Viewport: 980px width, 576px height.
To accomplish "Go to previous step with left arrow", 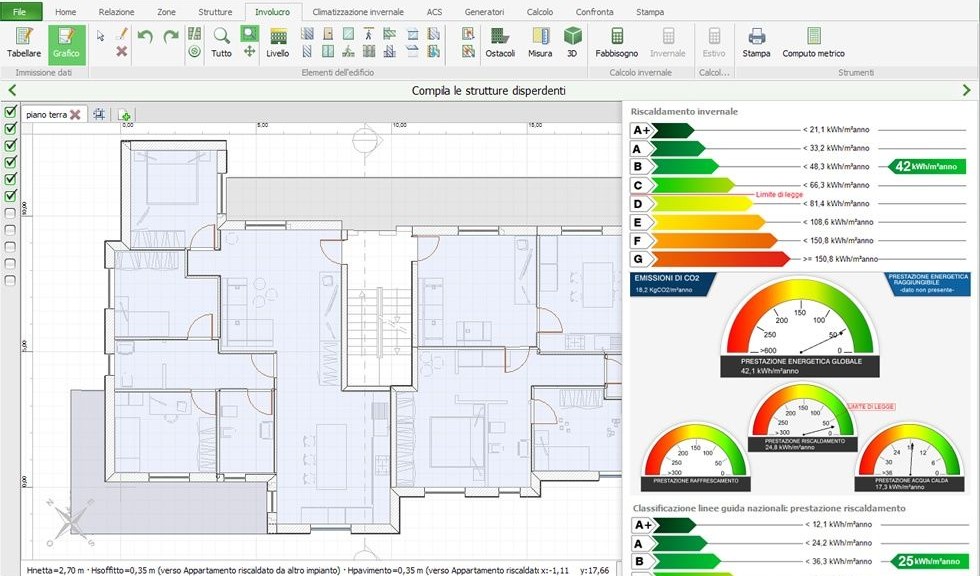I will coord(11,91).
